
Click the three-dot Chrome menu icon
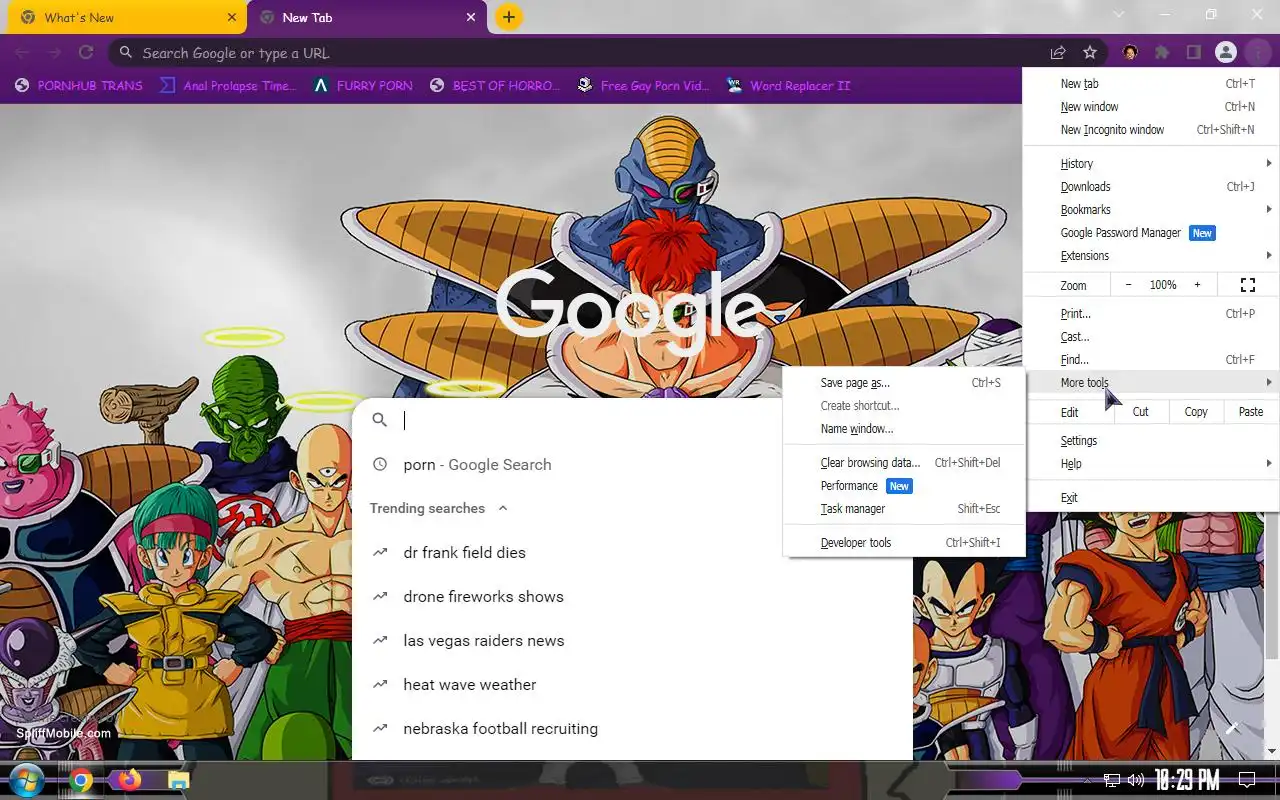pos(1256,53)
